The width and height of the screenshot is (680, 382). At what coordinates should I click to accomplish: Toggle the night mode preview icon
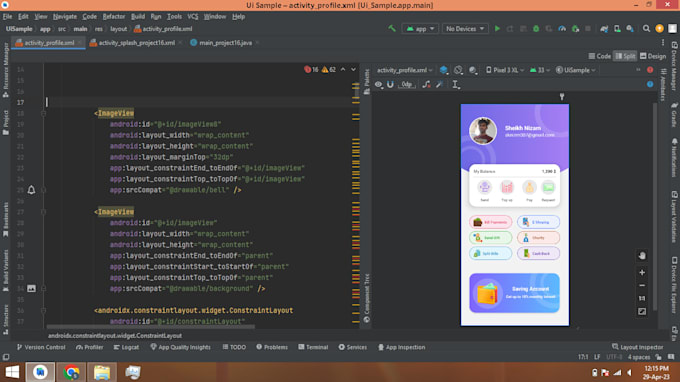click(473, 70)
